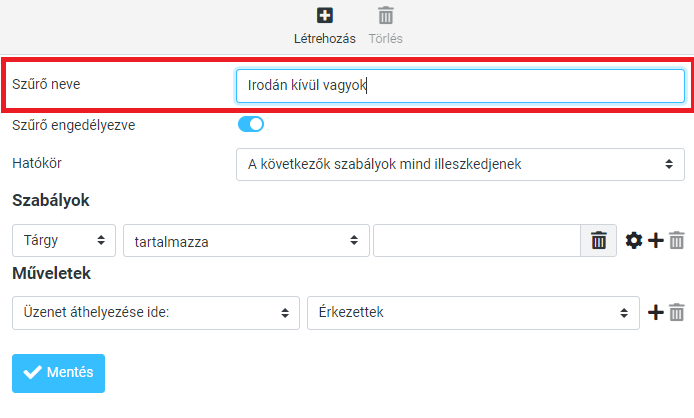Toggle the Szűrő engedélyezve switch

pyautogui.click(x=250, y=125)
